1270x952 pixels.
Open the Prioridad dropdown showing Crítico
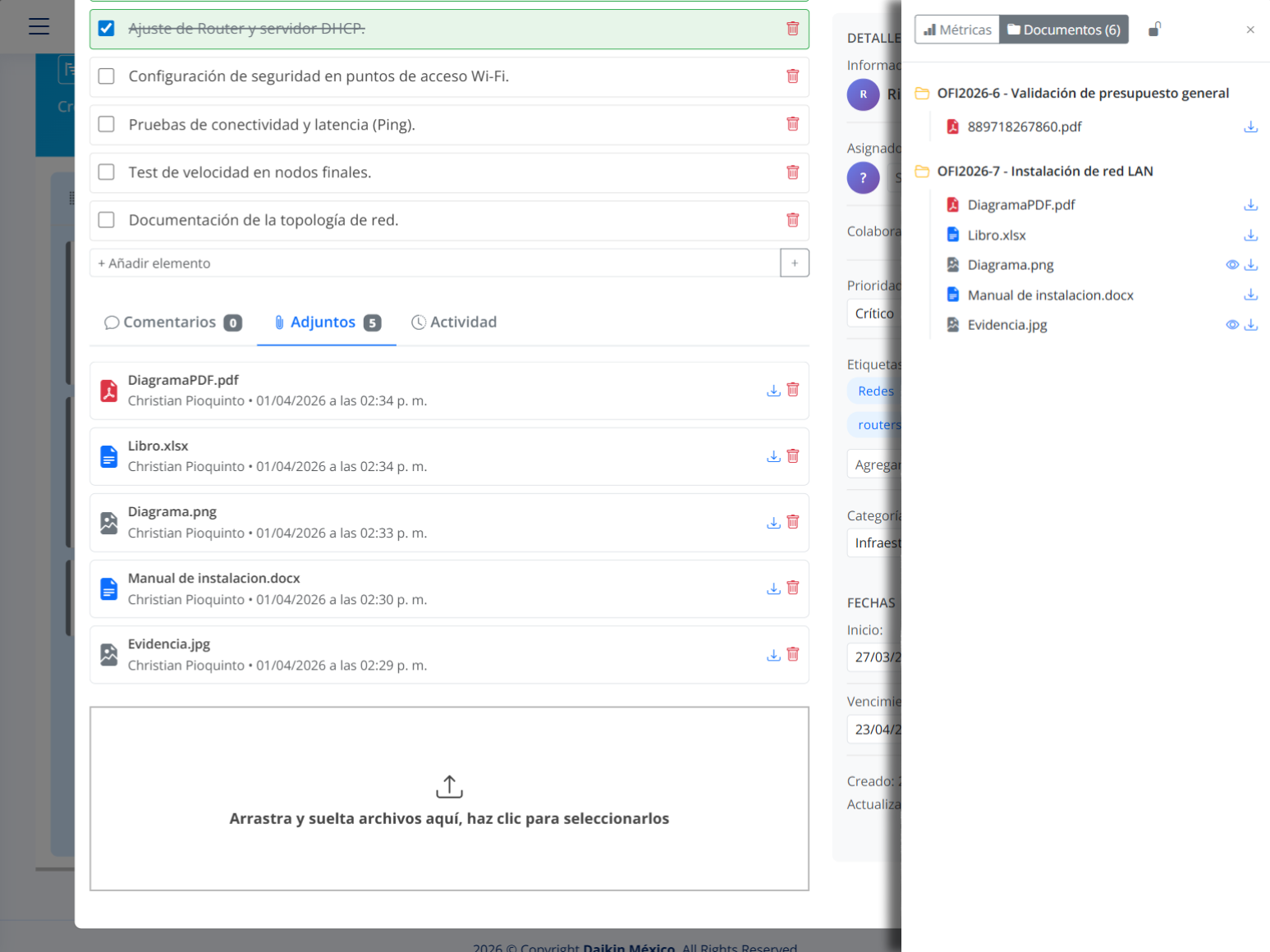click(x=873, y=314)
